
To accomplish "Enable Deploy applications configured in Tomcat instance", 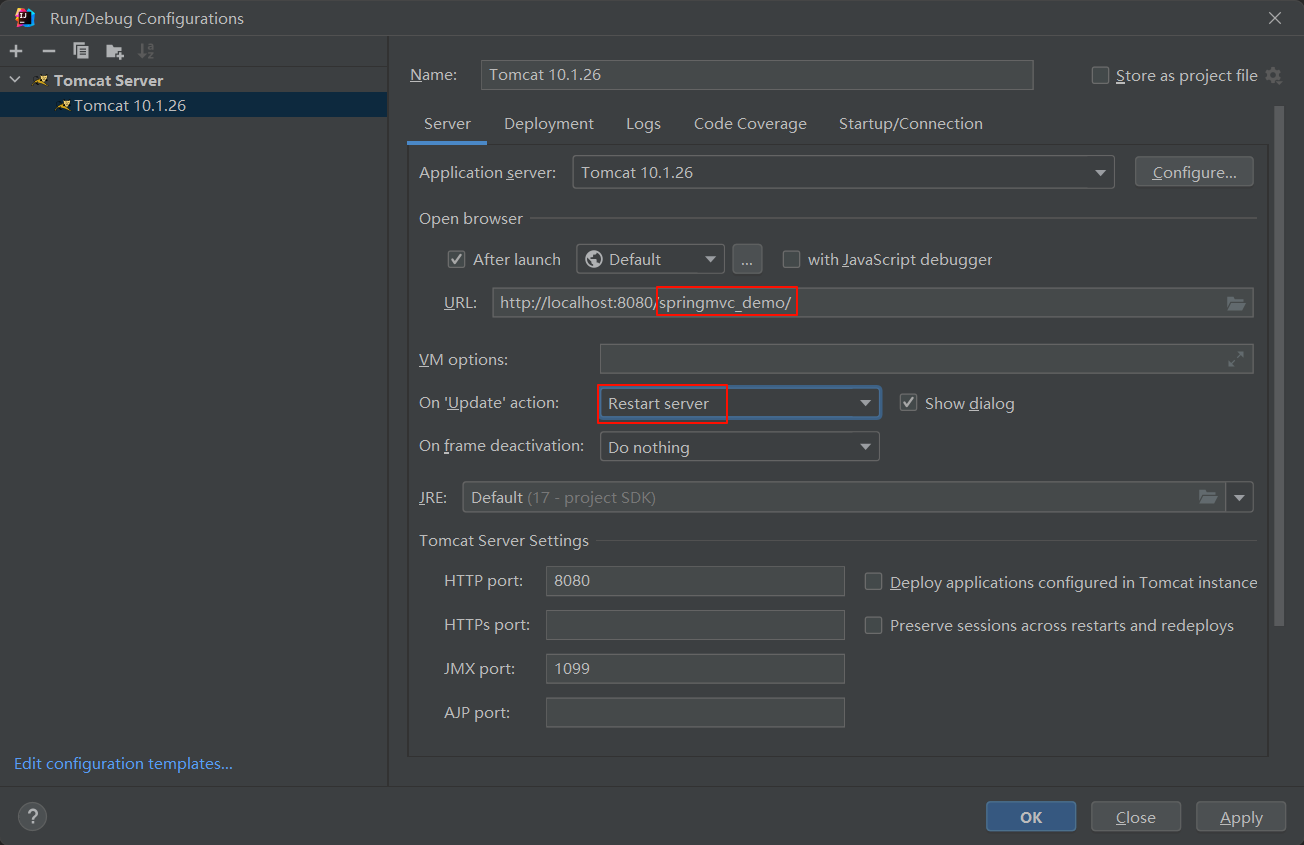I will point(873,582).
